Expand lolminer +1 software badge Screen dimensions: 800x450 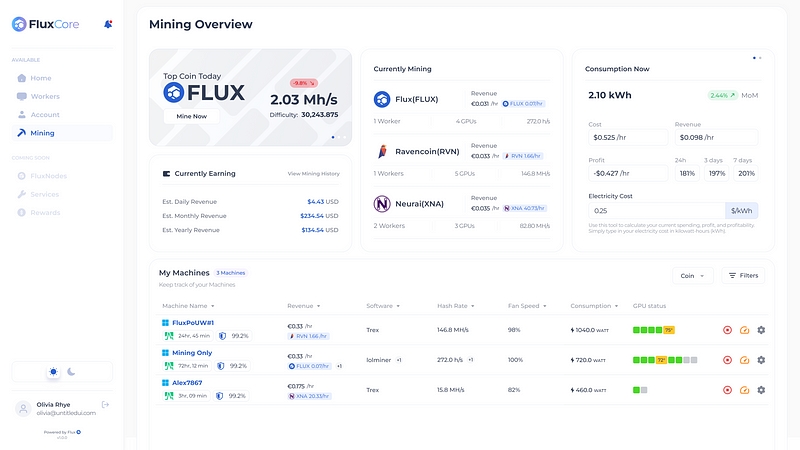coord(399,360)
